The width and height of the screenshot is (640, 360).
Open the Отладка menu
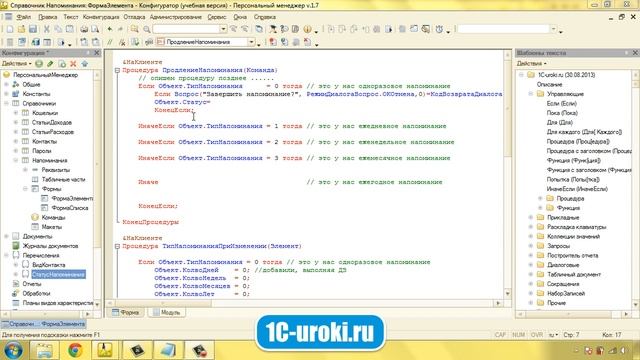[134, 17]
